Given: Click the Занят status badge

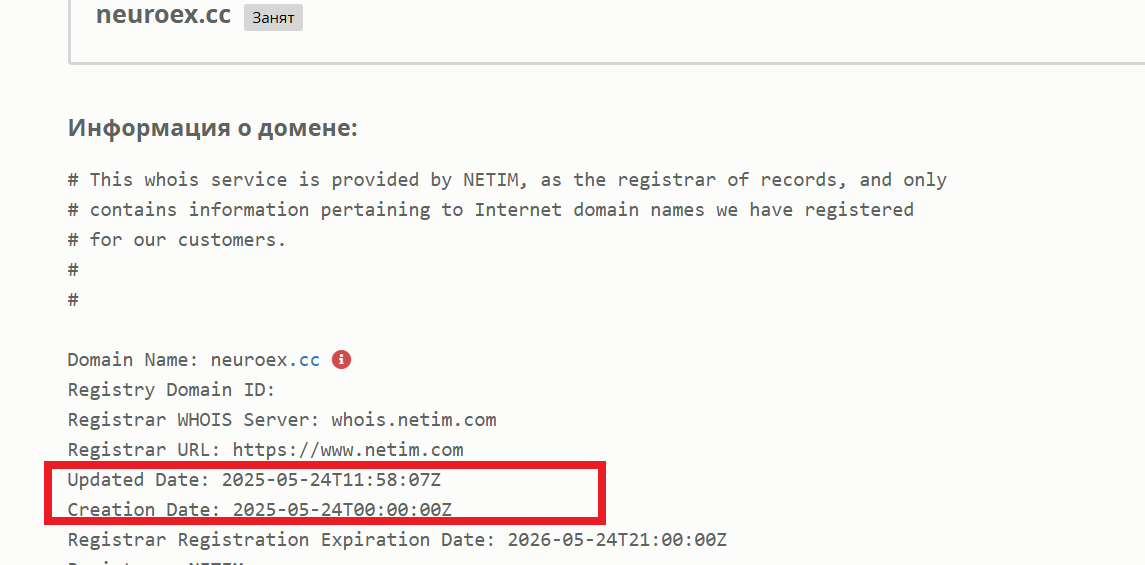Looking at the screenshot, I should tap(273, 18).
